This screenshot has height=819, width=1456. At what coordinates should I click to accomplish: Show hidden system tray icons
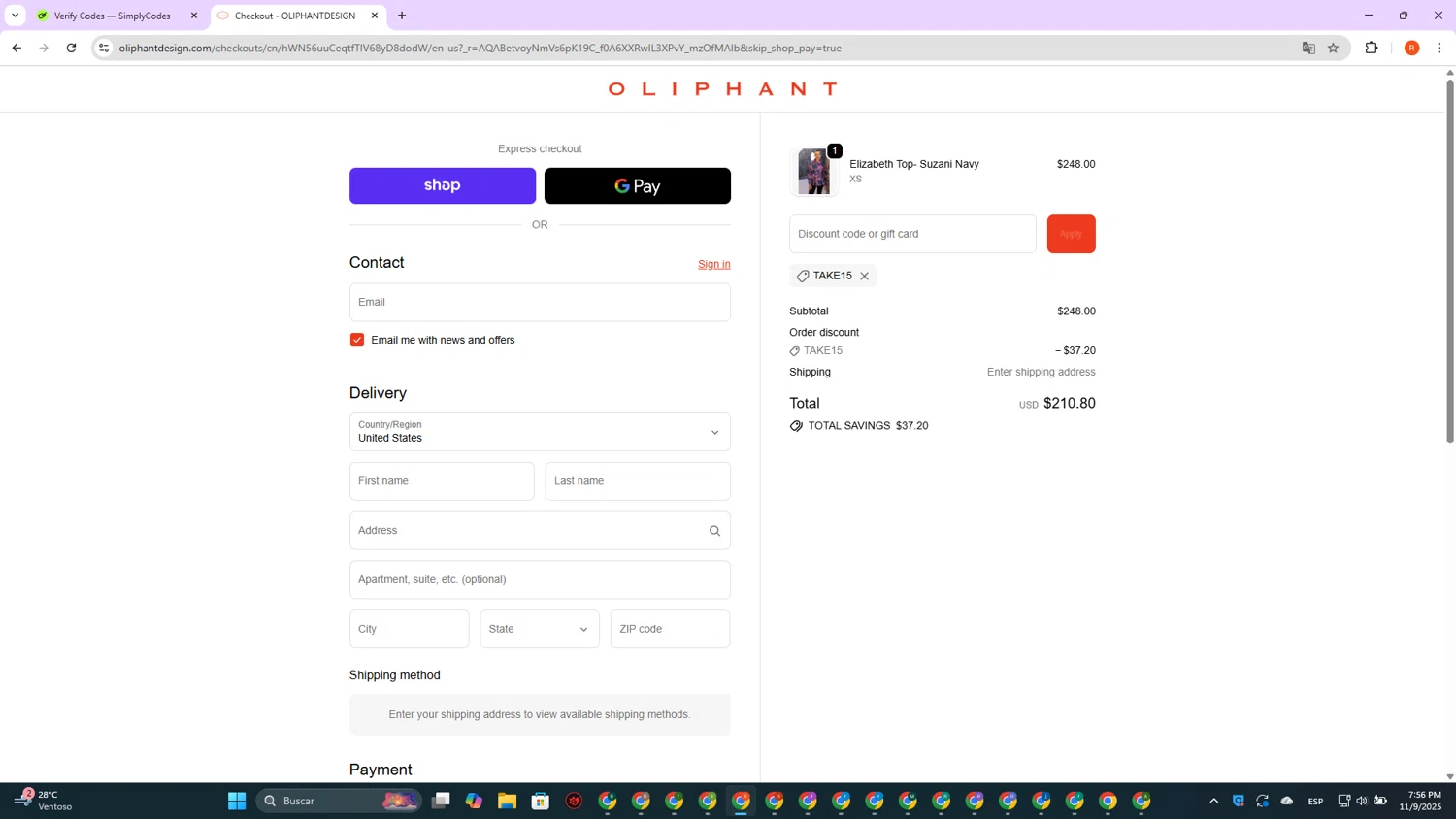click(x=1213, y=801)
